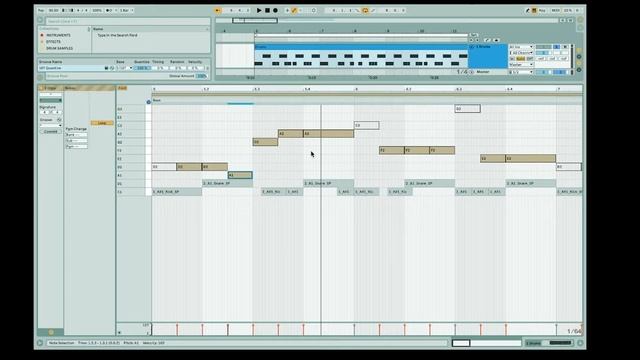Image resolution: width=640 pixels, height=360 pixels.
Task: Click the Set locator button
Action: click(473, 35)
